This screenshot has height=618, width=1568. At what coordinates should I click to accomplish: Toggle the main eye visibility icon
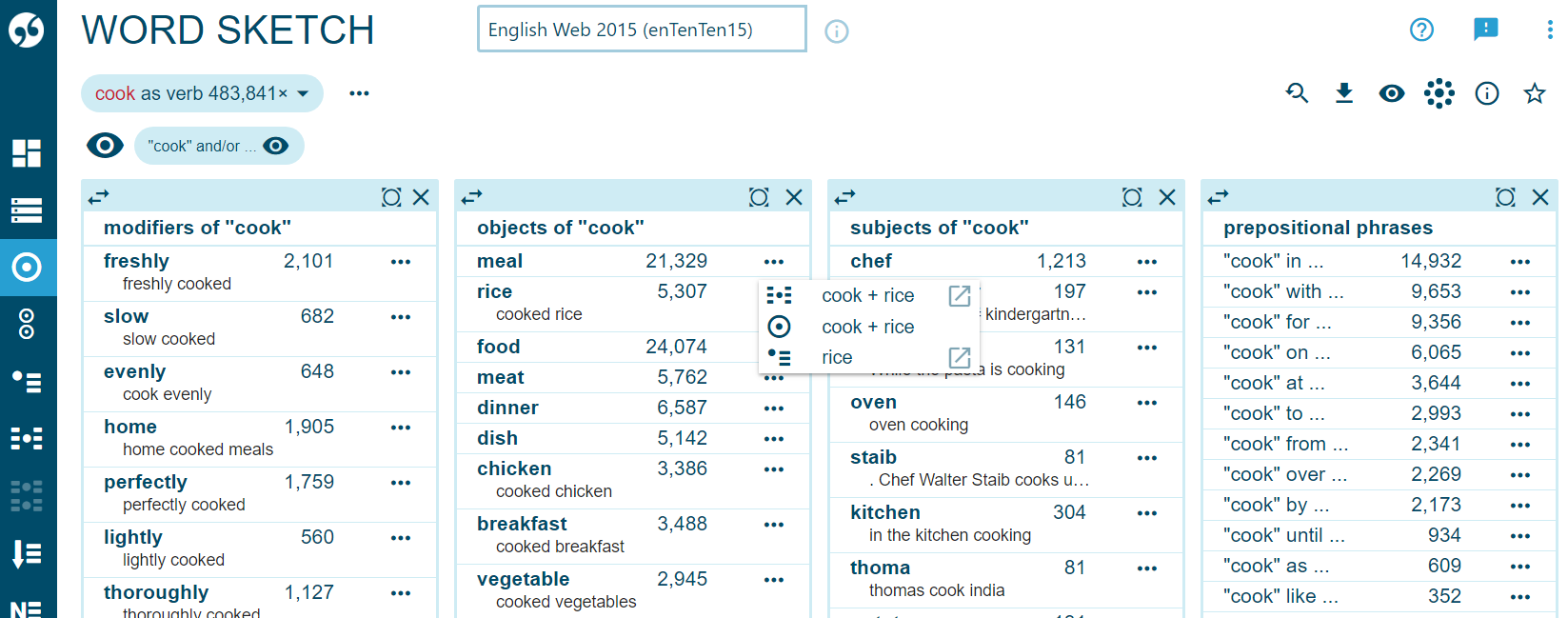tap(105, 146)
